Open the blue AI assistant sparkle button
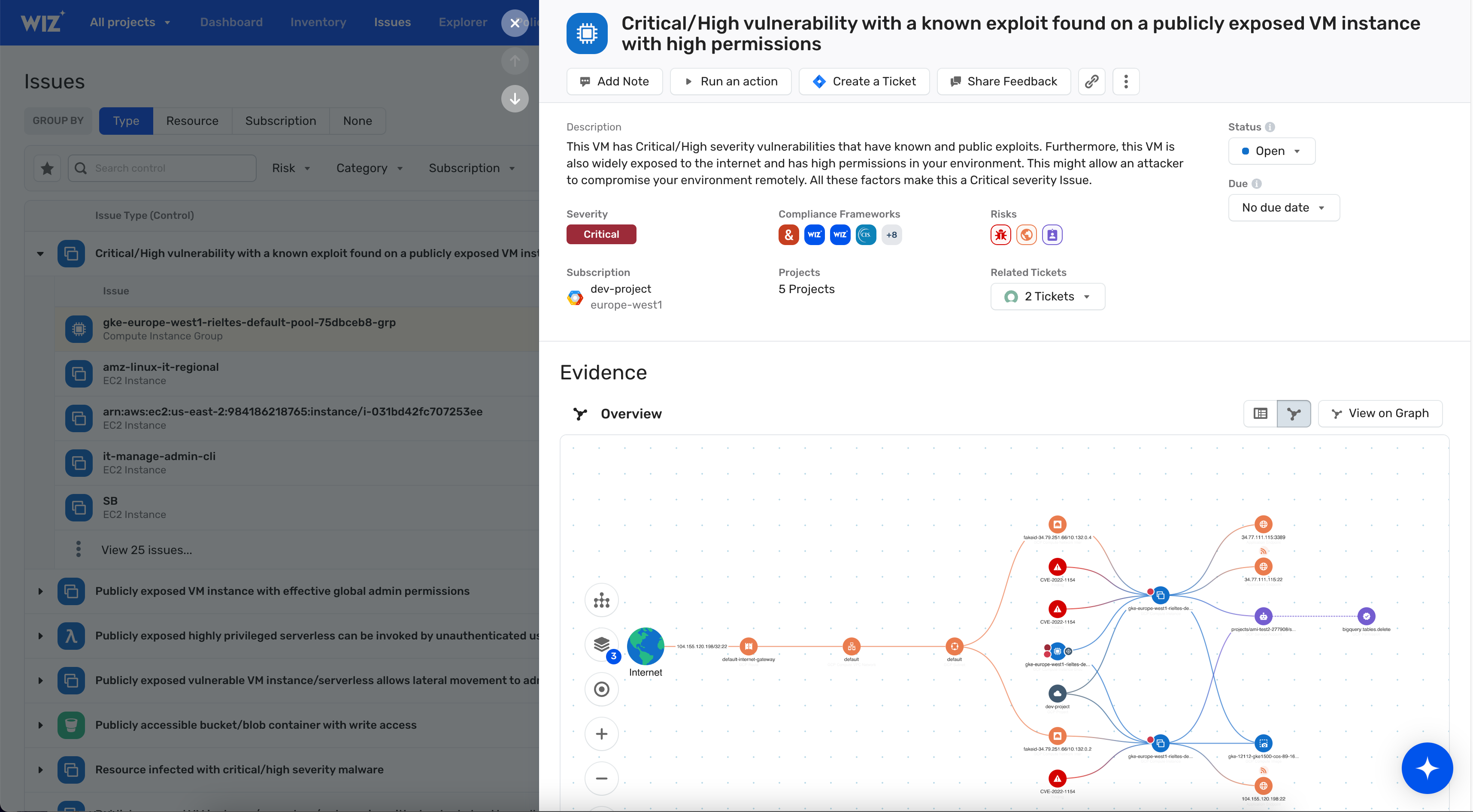This screenshot has height=812, width=1473. [x=1427, y=768]
